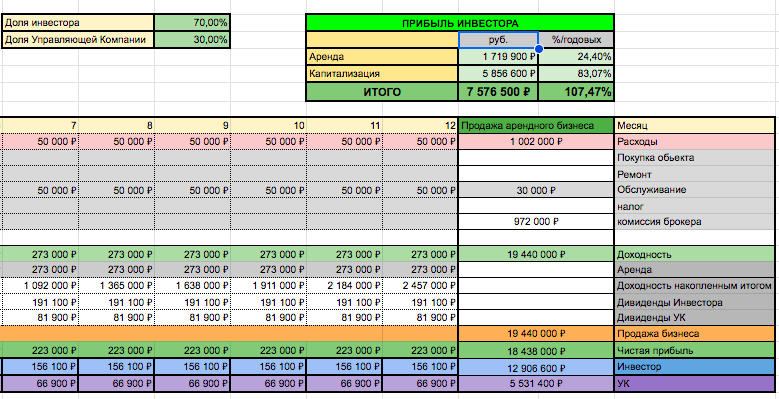Select the УК payout 5 531 400 ₽
This screenshot has height=399, width=779.
(x=536, y=384)
